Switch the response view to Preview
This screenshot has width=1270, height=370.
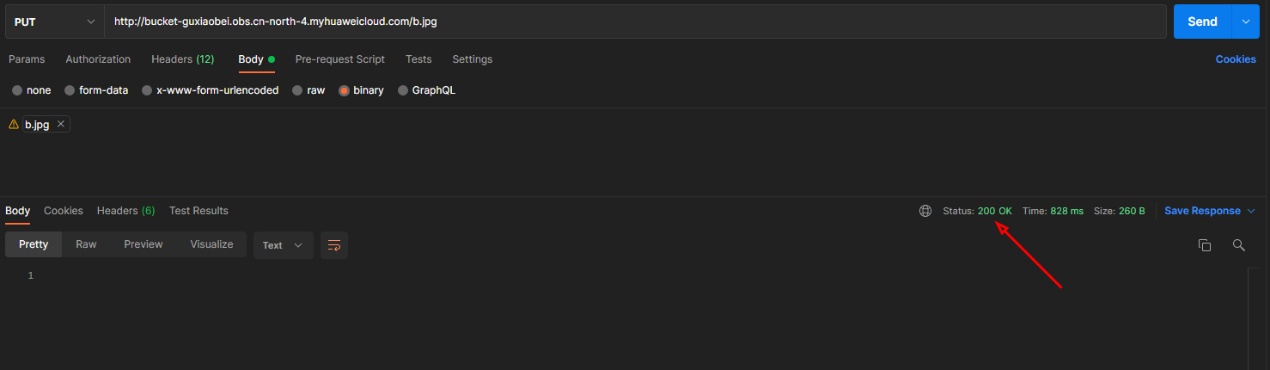[x=143, y=244]
